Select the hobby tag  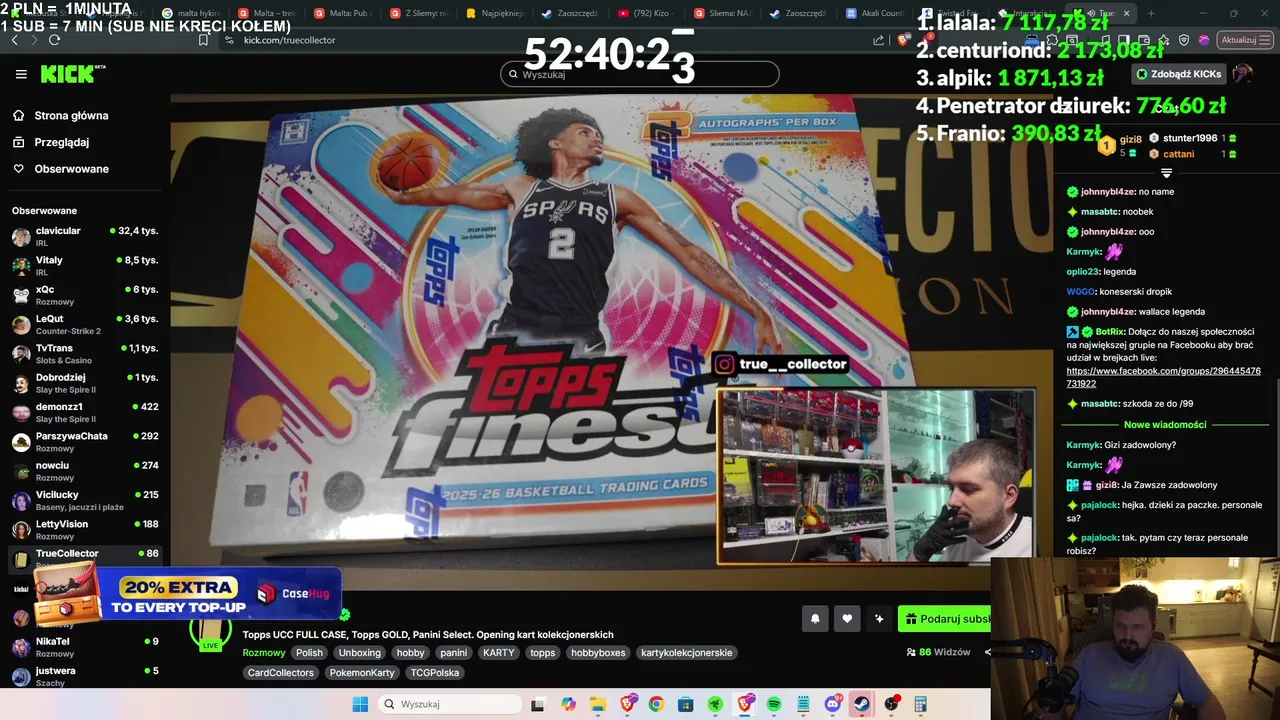[x=410, y=653]
